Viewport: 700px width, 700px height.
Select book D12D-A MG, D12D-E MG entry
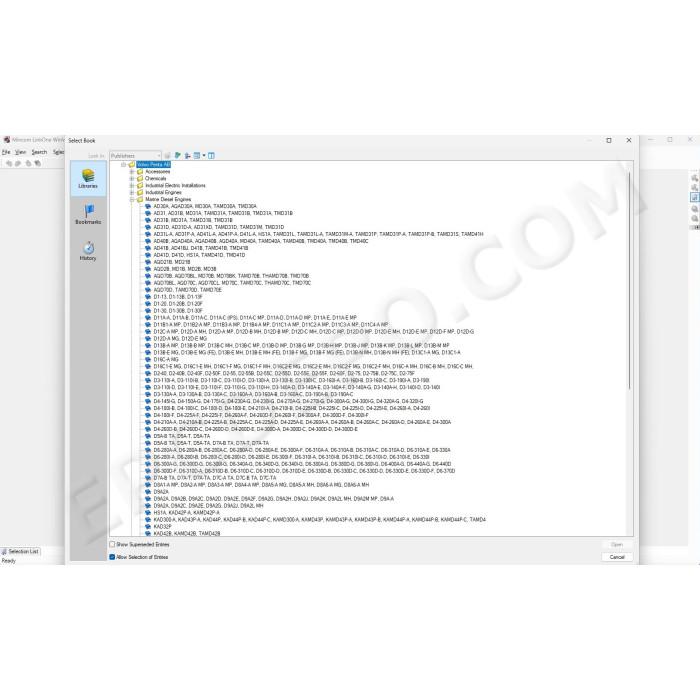(180, 338)
